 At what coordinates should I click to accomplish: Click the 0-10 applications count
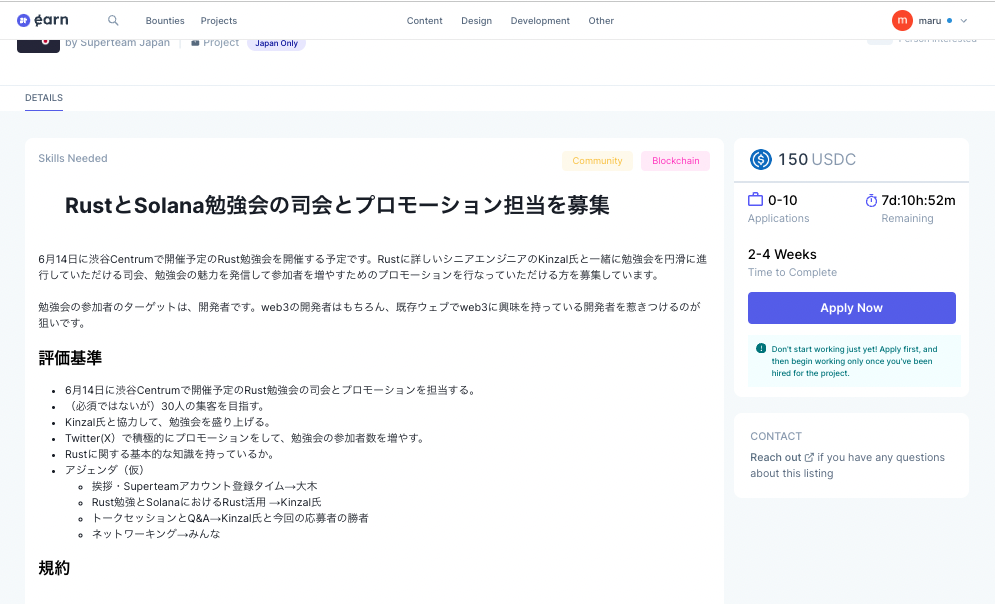click(x=782, y=200)
